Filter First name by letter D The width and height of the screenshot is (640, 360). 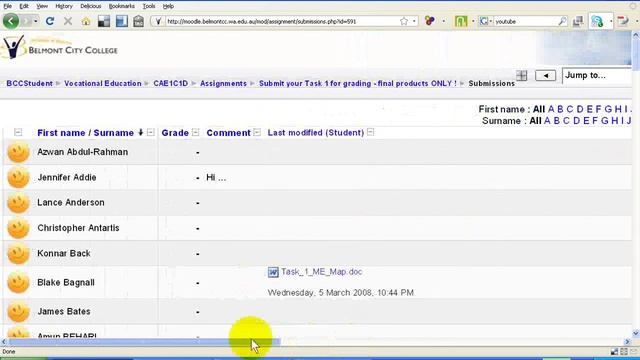pyautogui.click(x=580, y=109)
